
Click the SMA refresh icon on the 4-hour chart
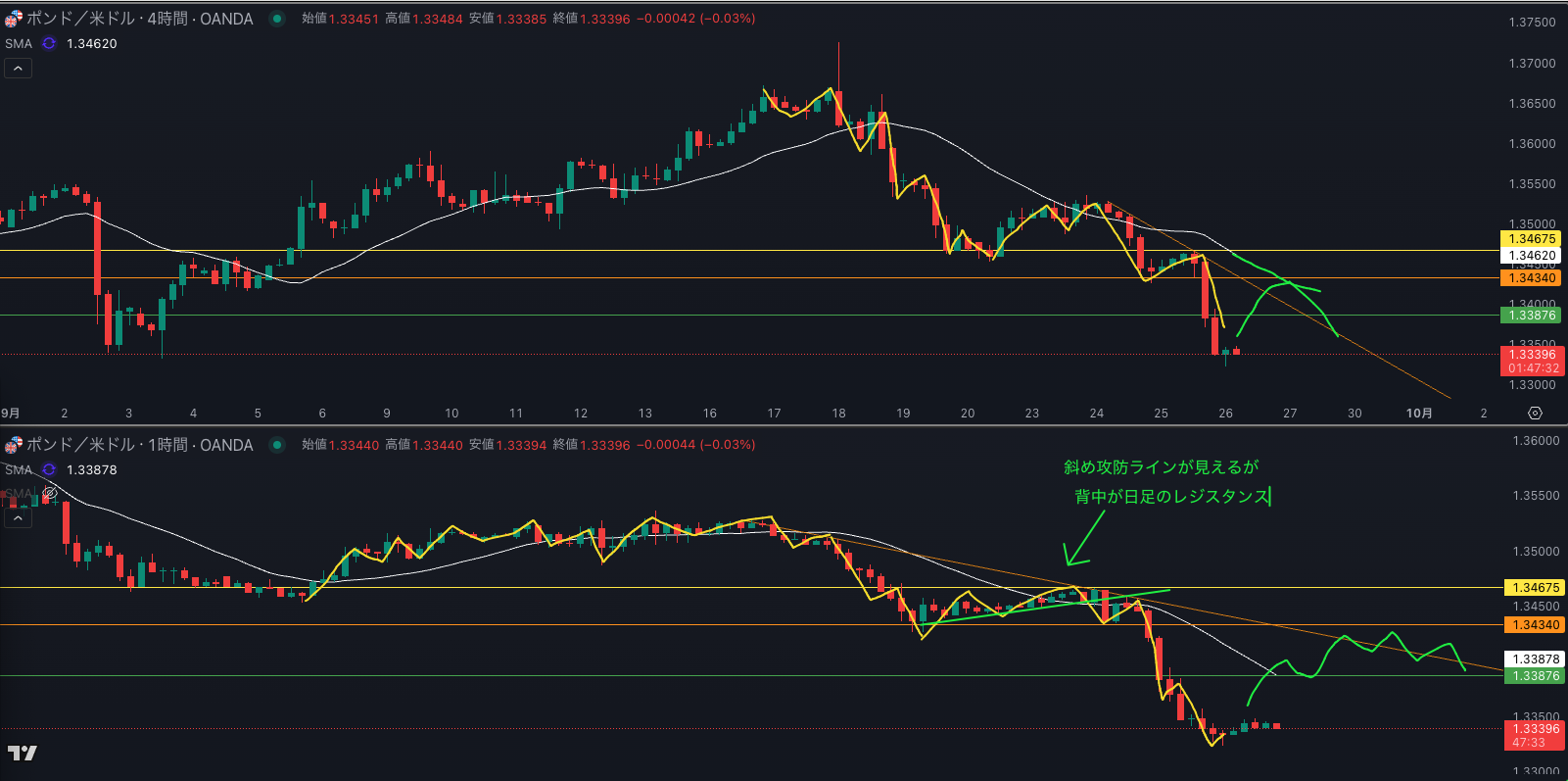click(49, 43)
